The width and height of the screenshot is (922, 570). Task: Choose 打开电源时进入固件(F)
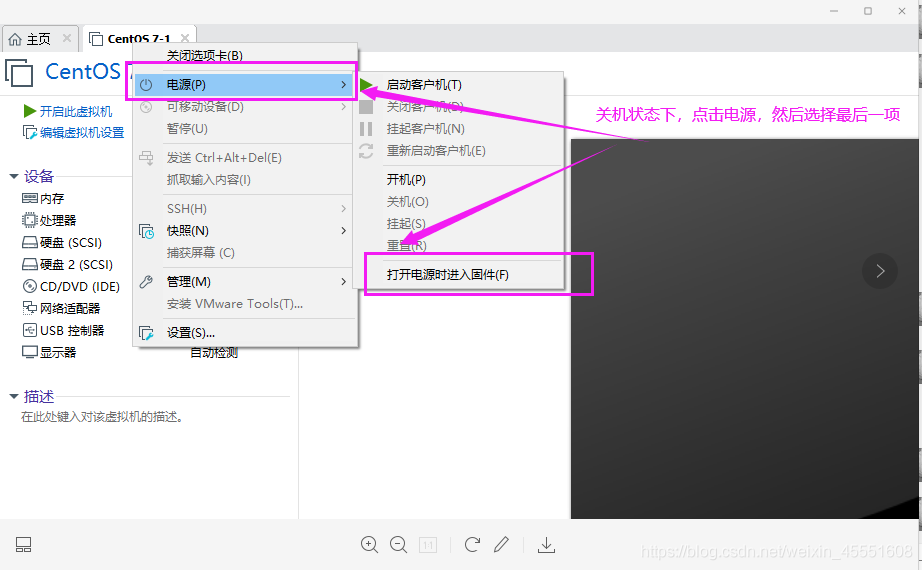pos(447,275)
